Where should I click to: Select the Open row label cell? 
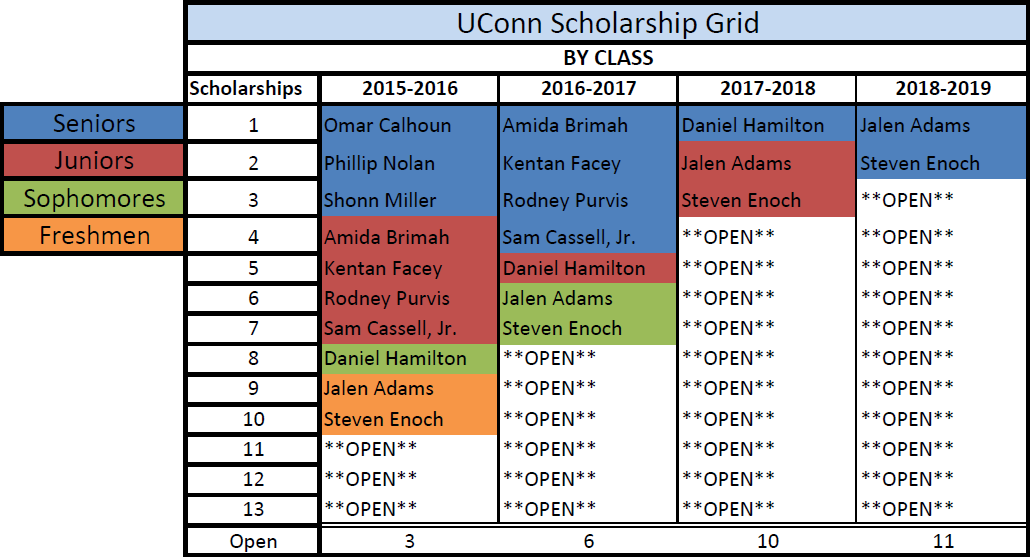pyautogui.click(x=253, y=541)
